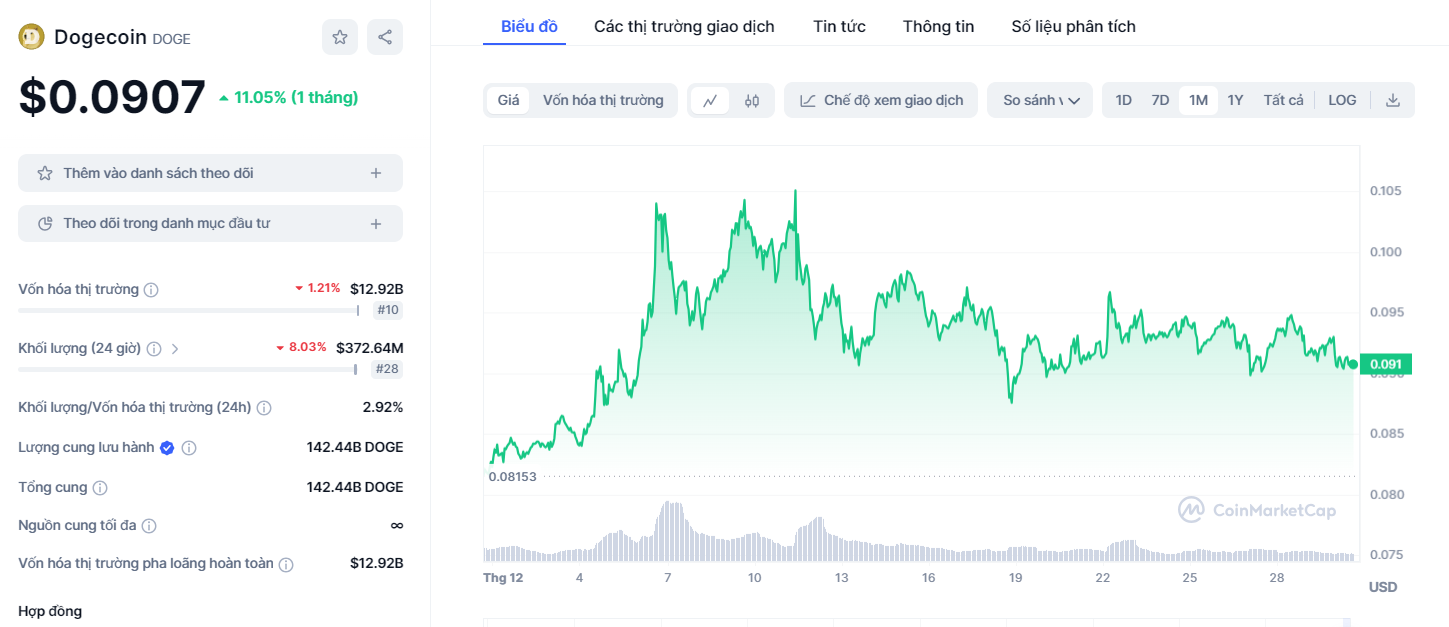Toggle the LOG scale on the chart

coord(1341,100)
